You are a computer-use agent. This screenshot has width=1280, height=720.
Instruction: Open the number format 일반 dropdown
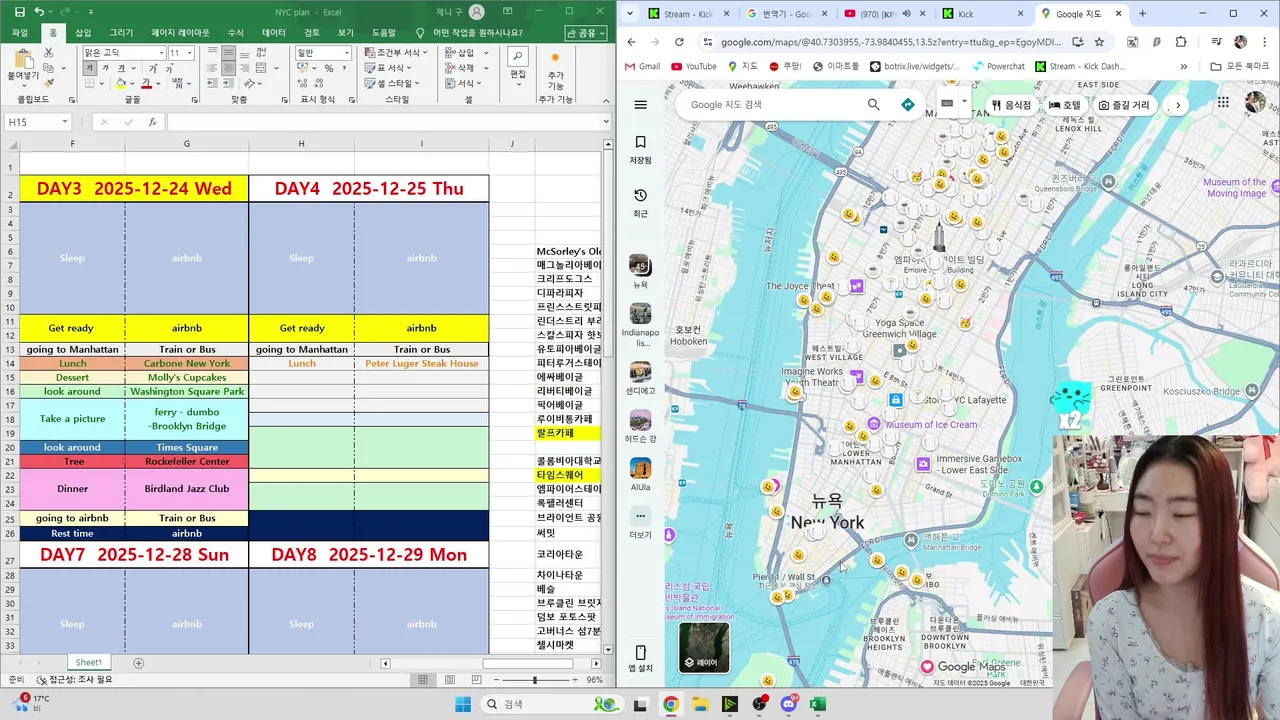coord(345,53)
